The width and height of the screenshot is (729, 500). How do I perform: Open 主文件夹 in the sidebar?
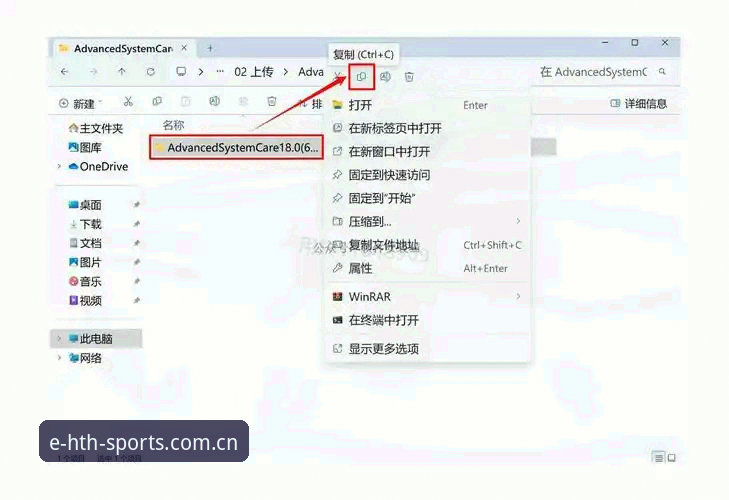pos(96,128)
